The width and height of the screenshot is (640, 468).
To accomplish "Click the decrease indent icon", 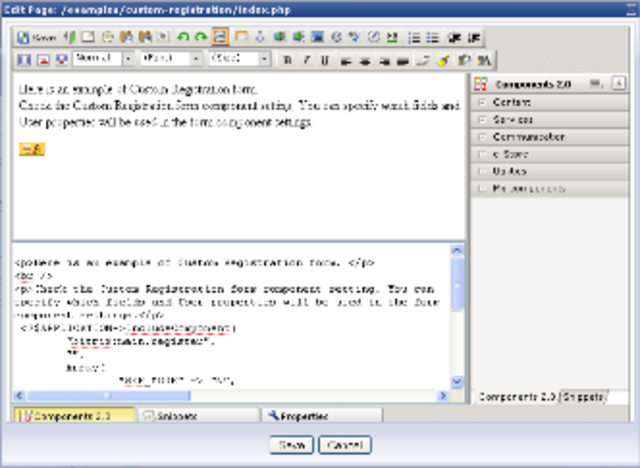I will [454, 38].
